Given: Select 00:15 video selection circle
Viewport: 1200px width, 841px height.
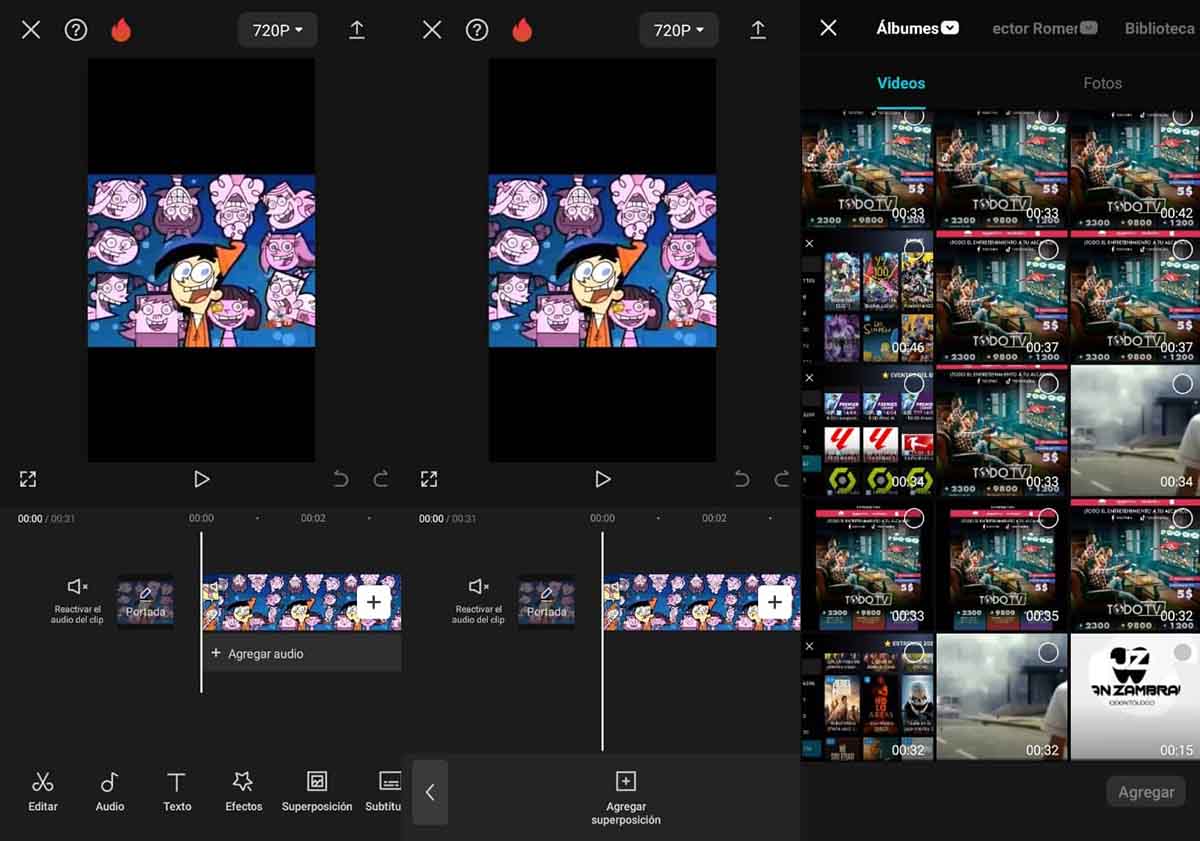Looking at the screenshot, I should coord(1182,652).
